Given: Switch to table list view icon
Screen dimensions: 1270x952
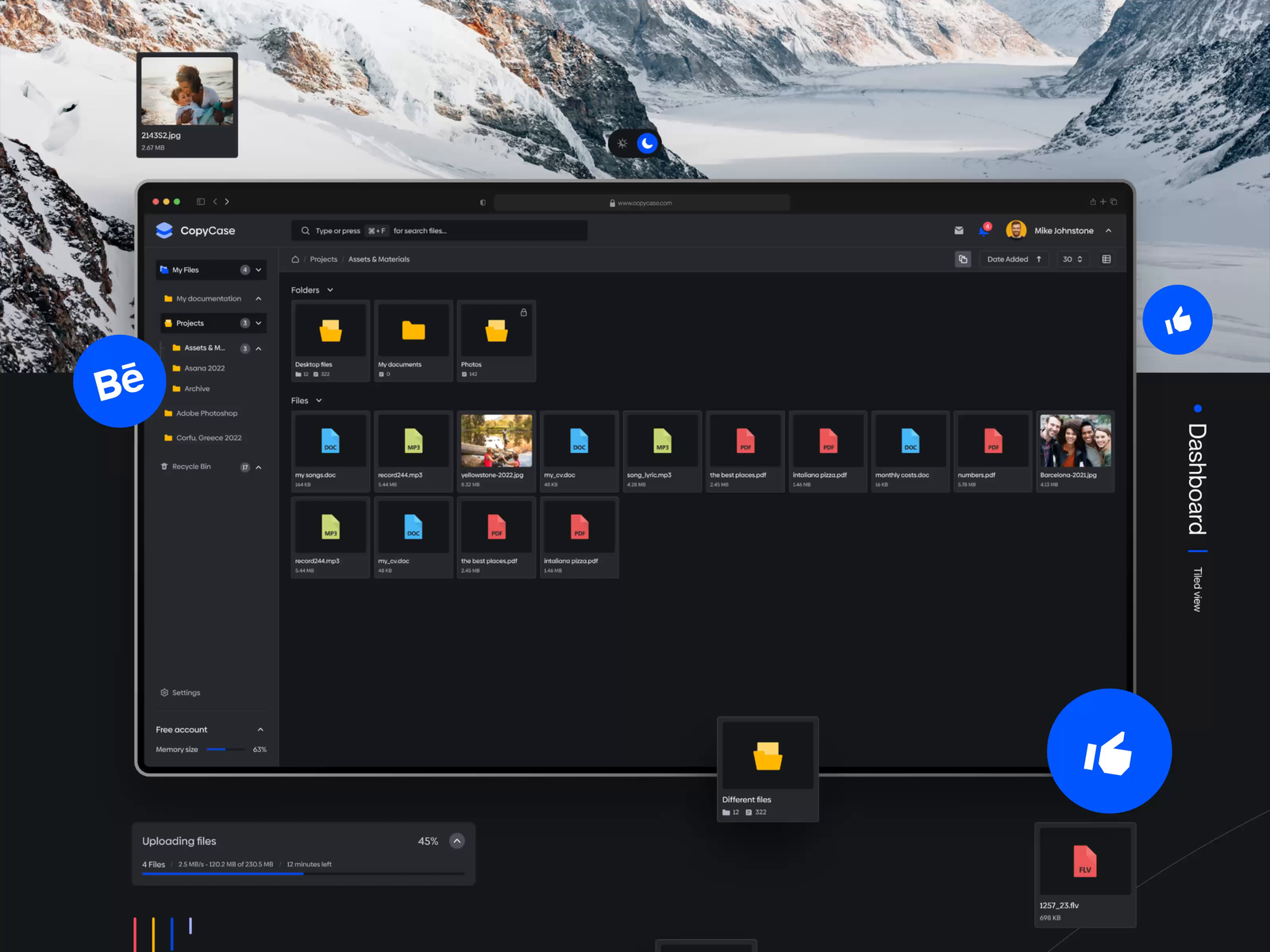Looking at the screenshot, I should pyautogui.click(x=1106, y=259).
